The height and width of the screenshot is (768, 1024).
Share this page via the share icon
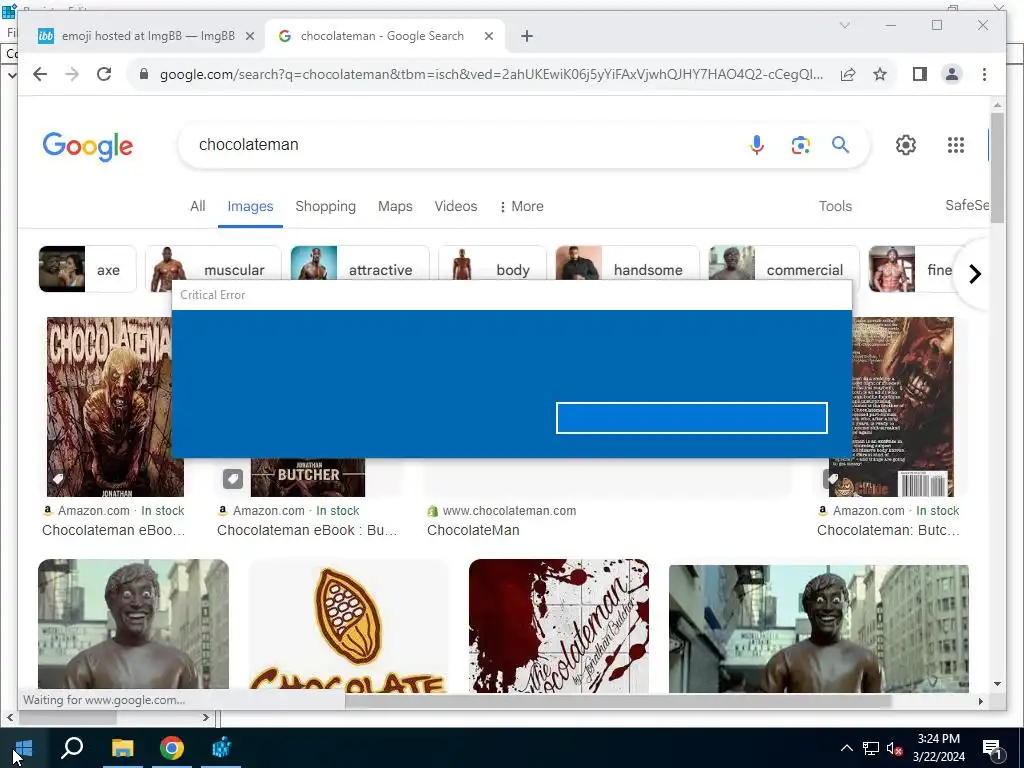[x=848, y=74]
